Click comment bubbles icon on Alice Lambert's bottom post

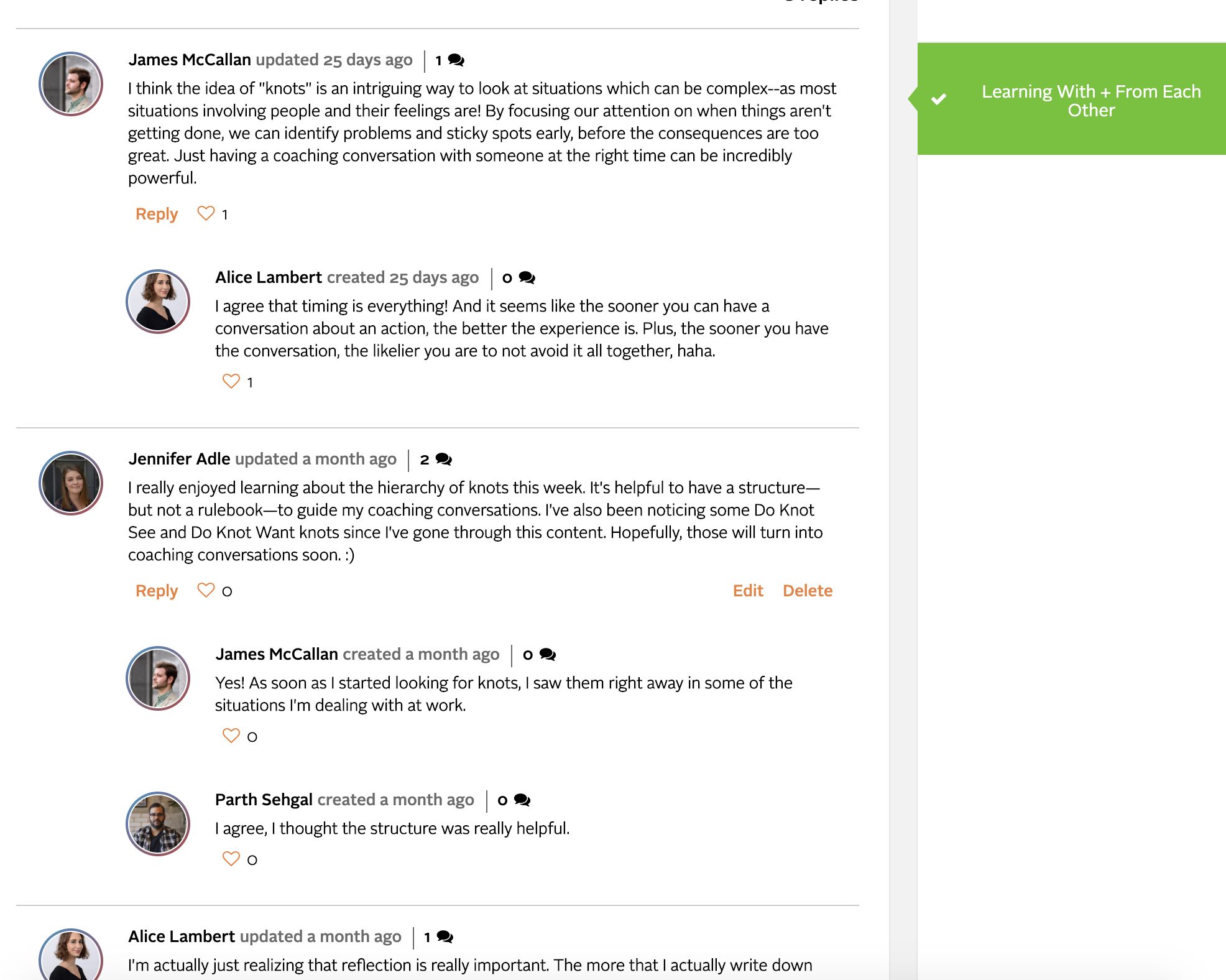coord(445,937)
